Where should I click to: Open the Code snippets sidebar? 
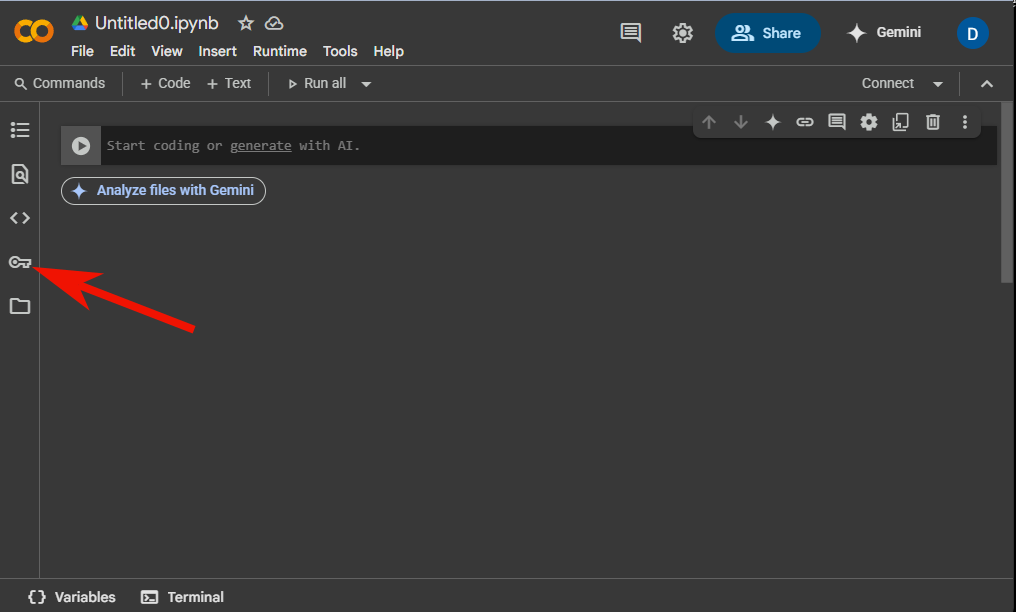click(20, 218)
